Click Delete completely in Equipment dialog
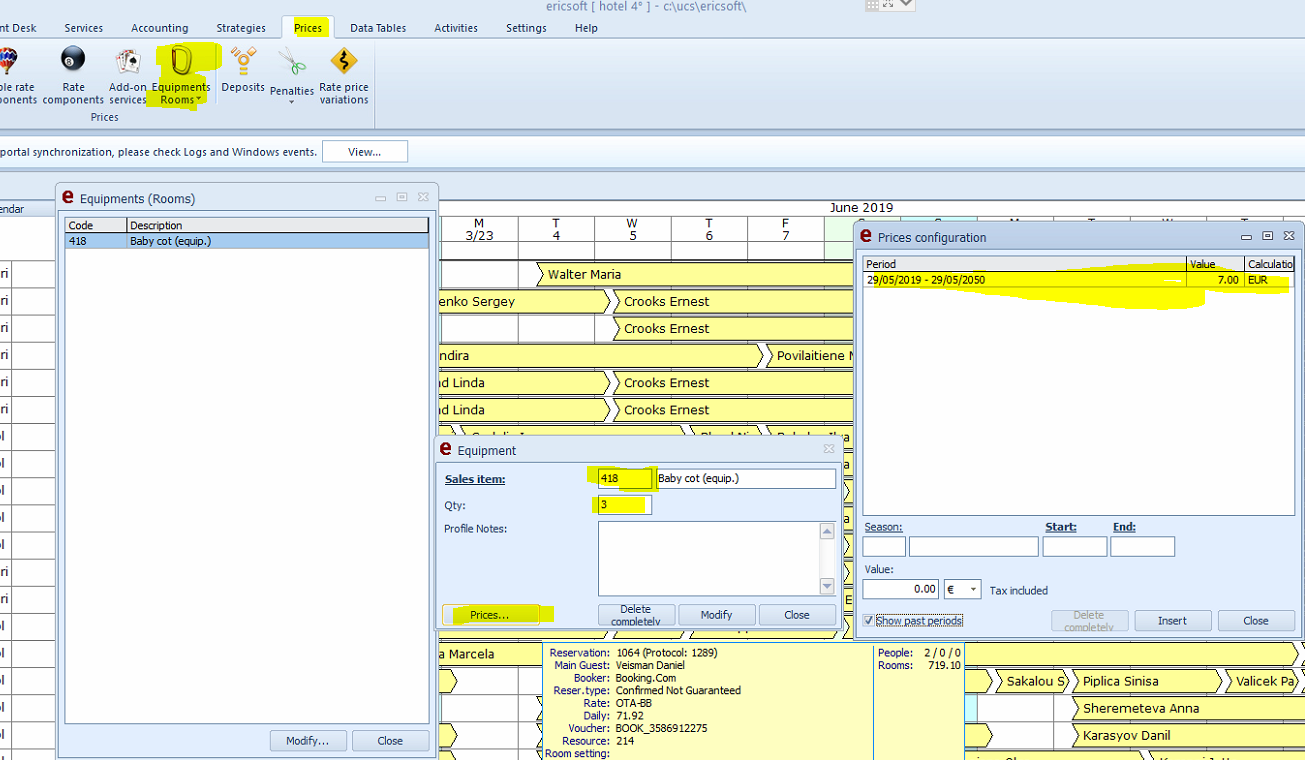 pyautogui.click(x=636, y=615)
